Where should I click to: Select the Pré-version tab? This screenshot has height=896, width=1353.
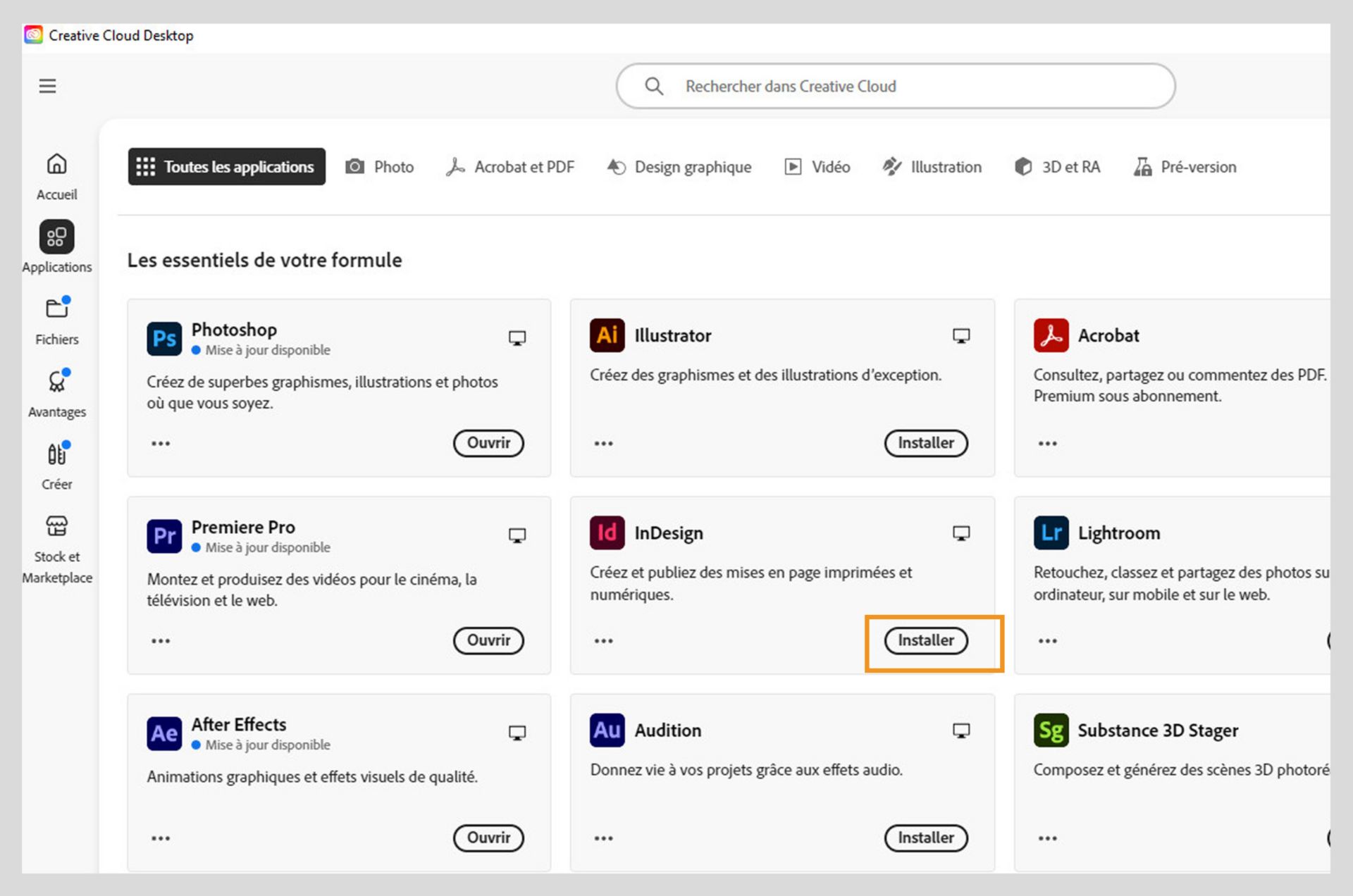[1185, 167]
